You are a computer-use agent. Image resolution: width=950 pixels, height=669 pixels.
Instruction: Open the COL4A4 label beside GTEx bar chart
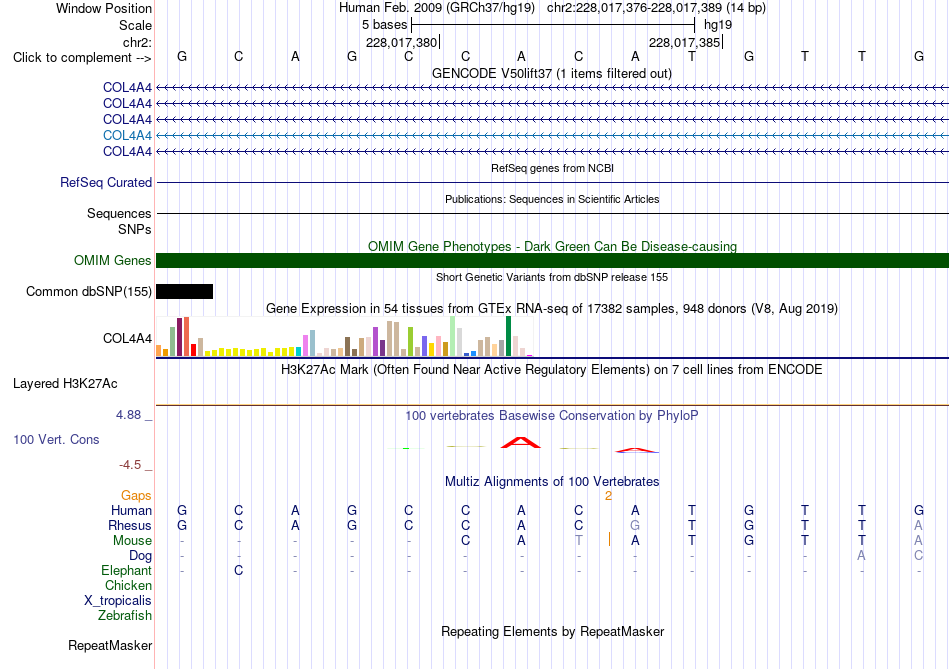(x=127, y=338)
